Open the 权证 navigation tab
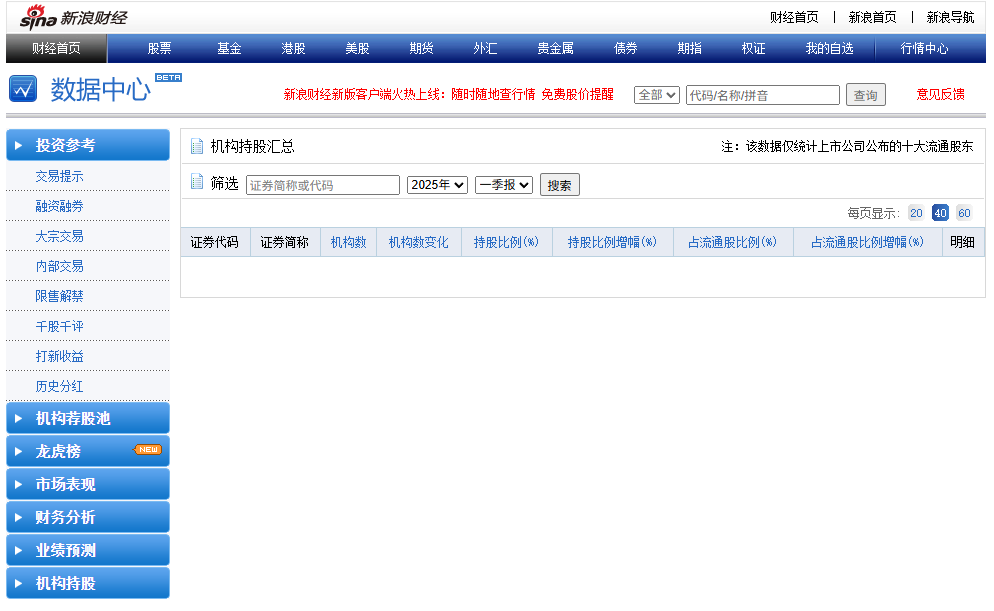 753,48
